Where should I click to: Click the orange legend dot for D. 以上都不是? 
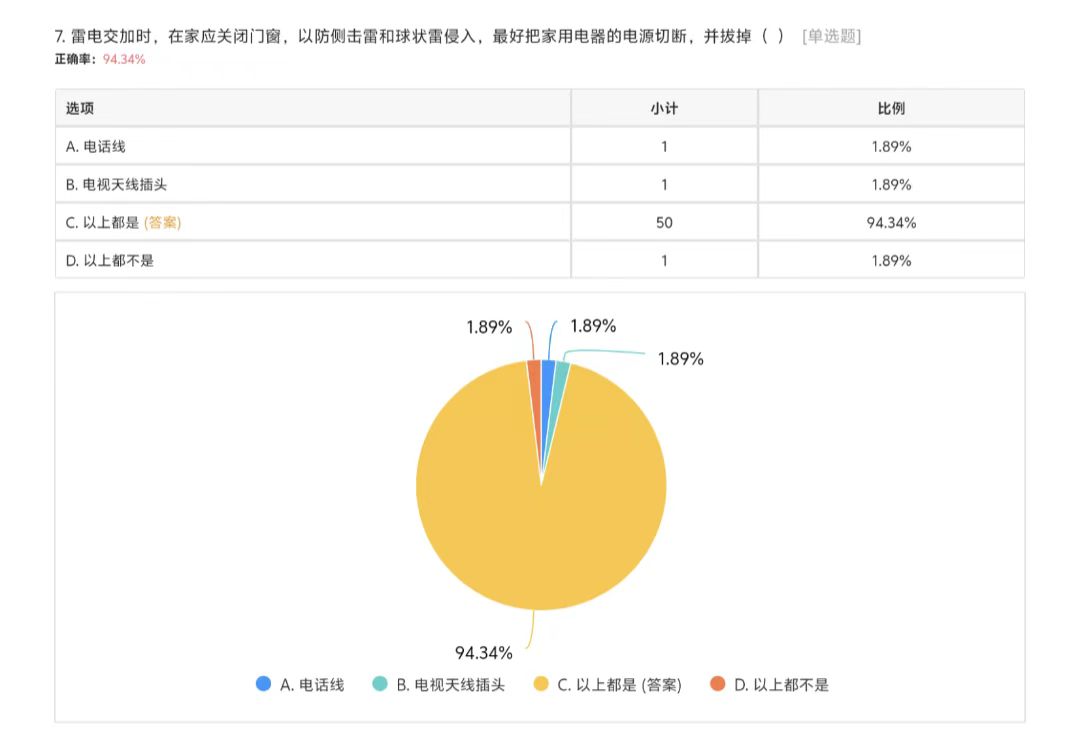tap(717, 684)
